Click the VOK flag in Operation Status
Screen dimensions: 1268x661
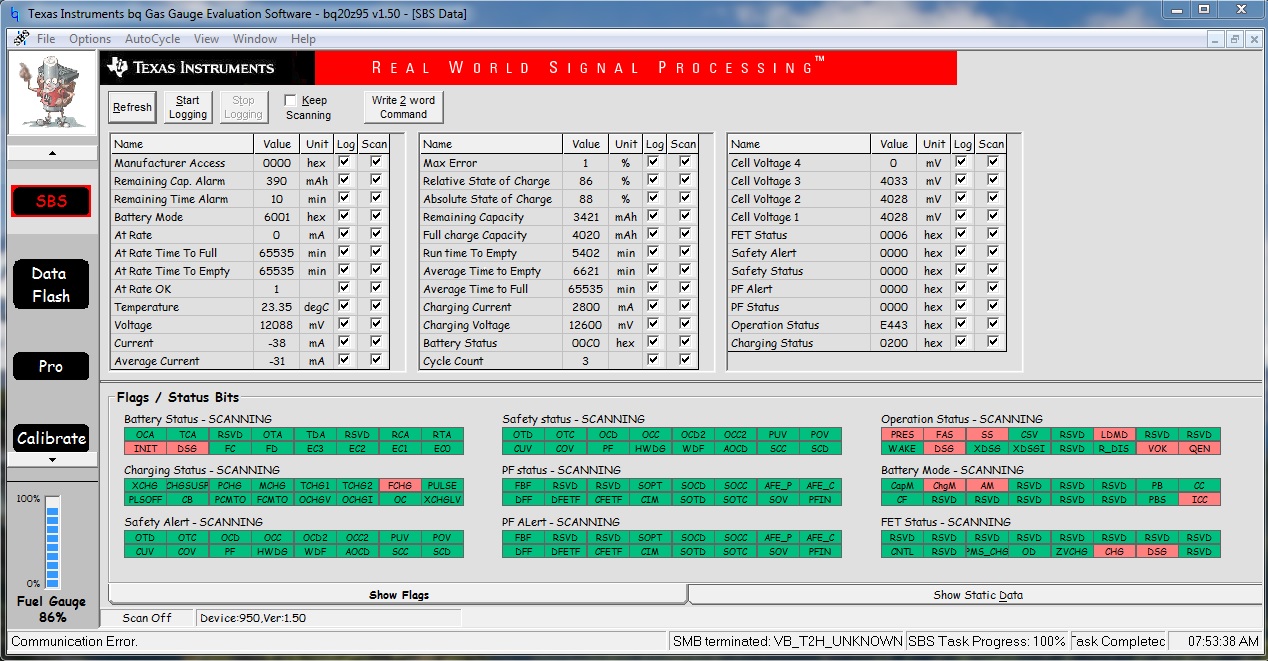[x=1157, y=449]
